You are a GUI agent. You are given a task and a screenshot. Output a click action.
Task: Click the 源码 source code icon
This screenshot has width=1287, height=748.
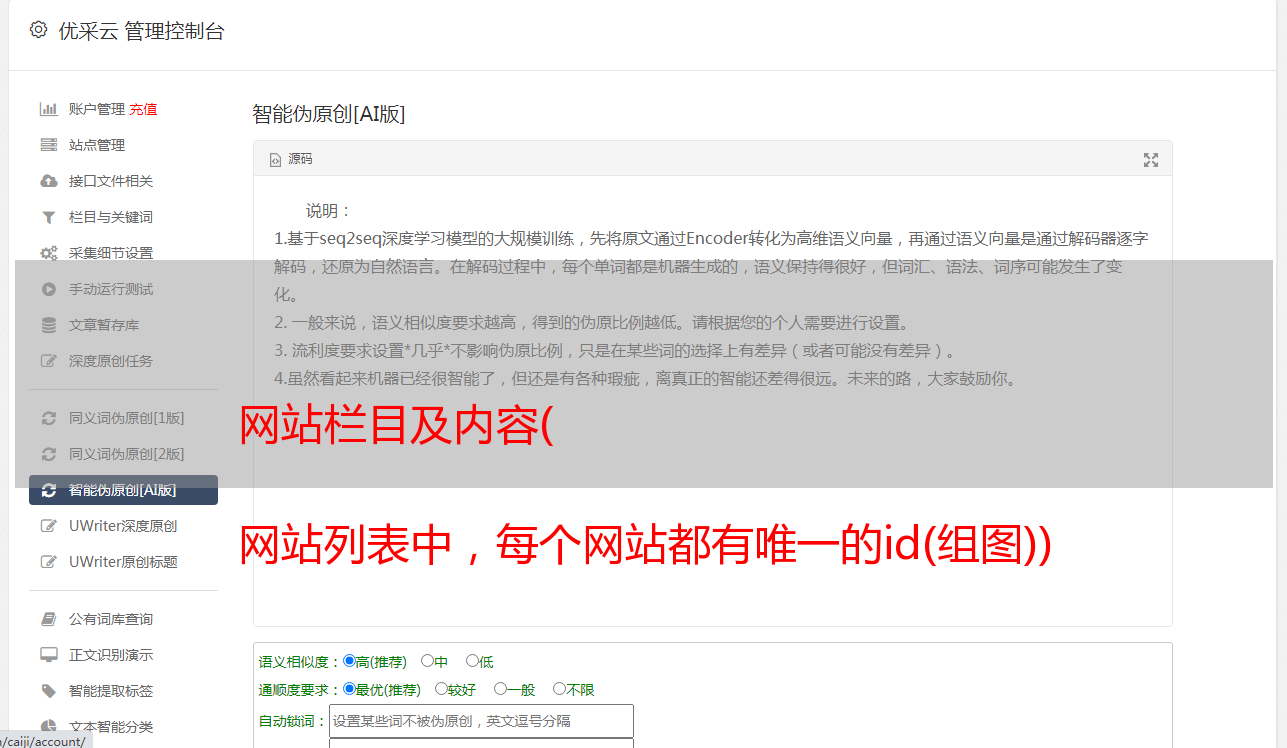(276, 160)
